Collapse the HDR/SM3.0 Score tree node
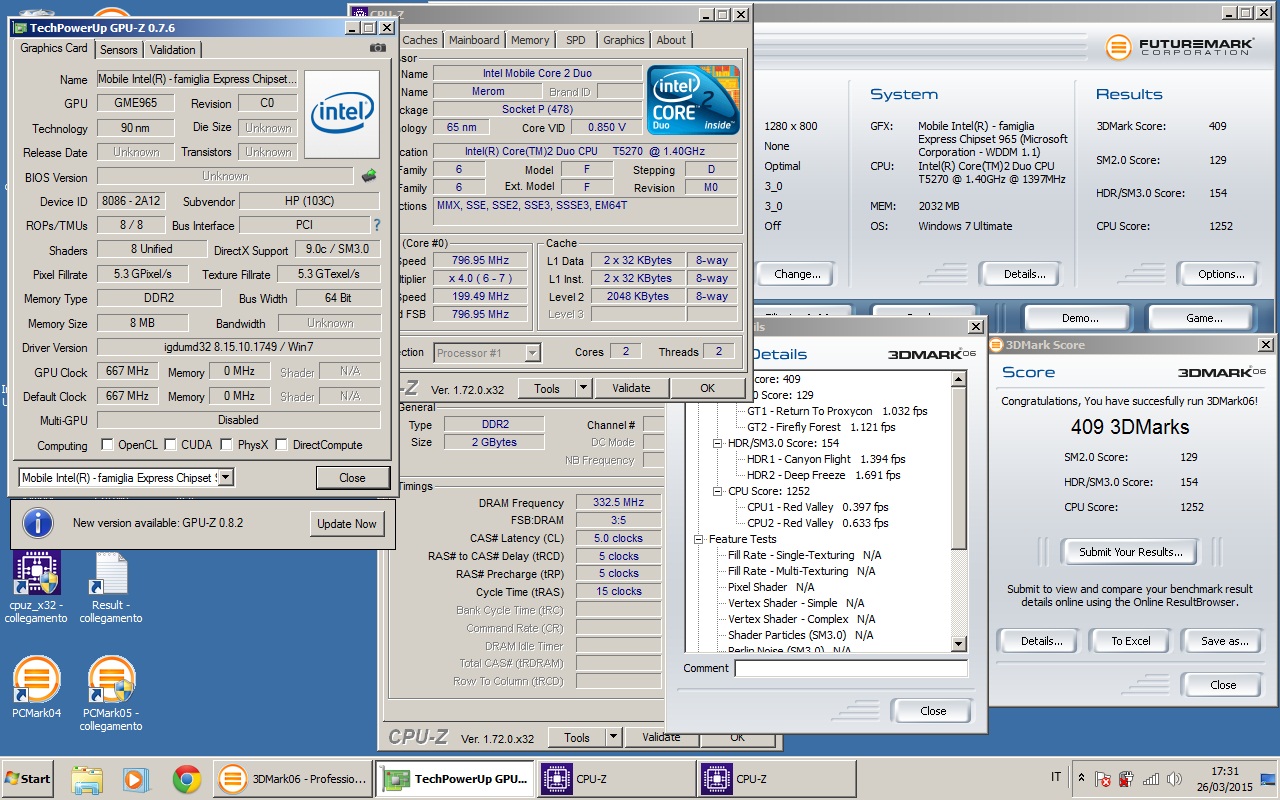Image resolution: width=1280 pixels, height=800 pixels. pos(718,443)
